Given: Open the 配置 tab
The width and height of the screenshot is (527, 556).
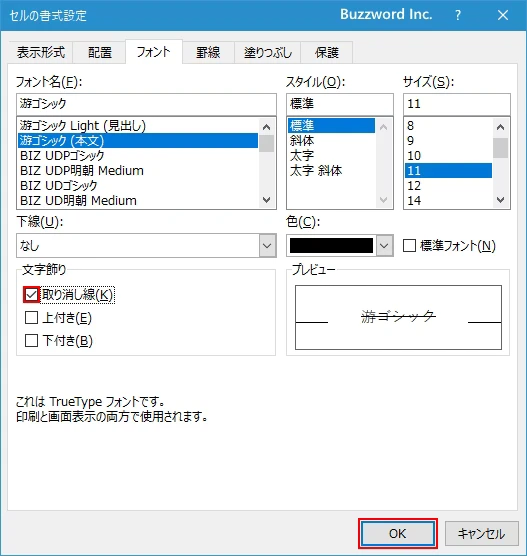Looking at the screenshot, I should coord(100,52).
